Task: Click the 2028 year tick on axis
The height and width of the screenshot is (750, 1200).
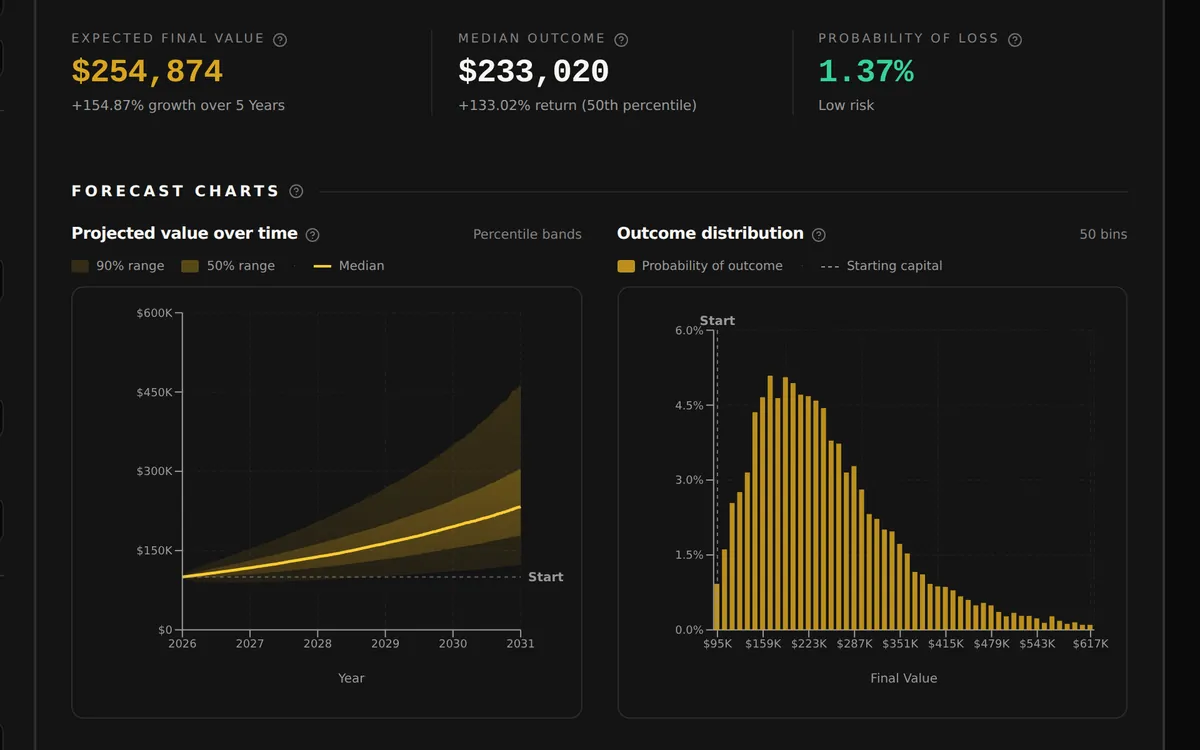Action: coord(318,644)
